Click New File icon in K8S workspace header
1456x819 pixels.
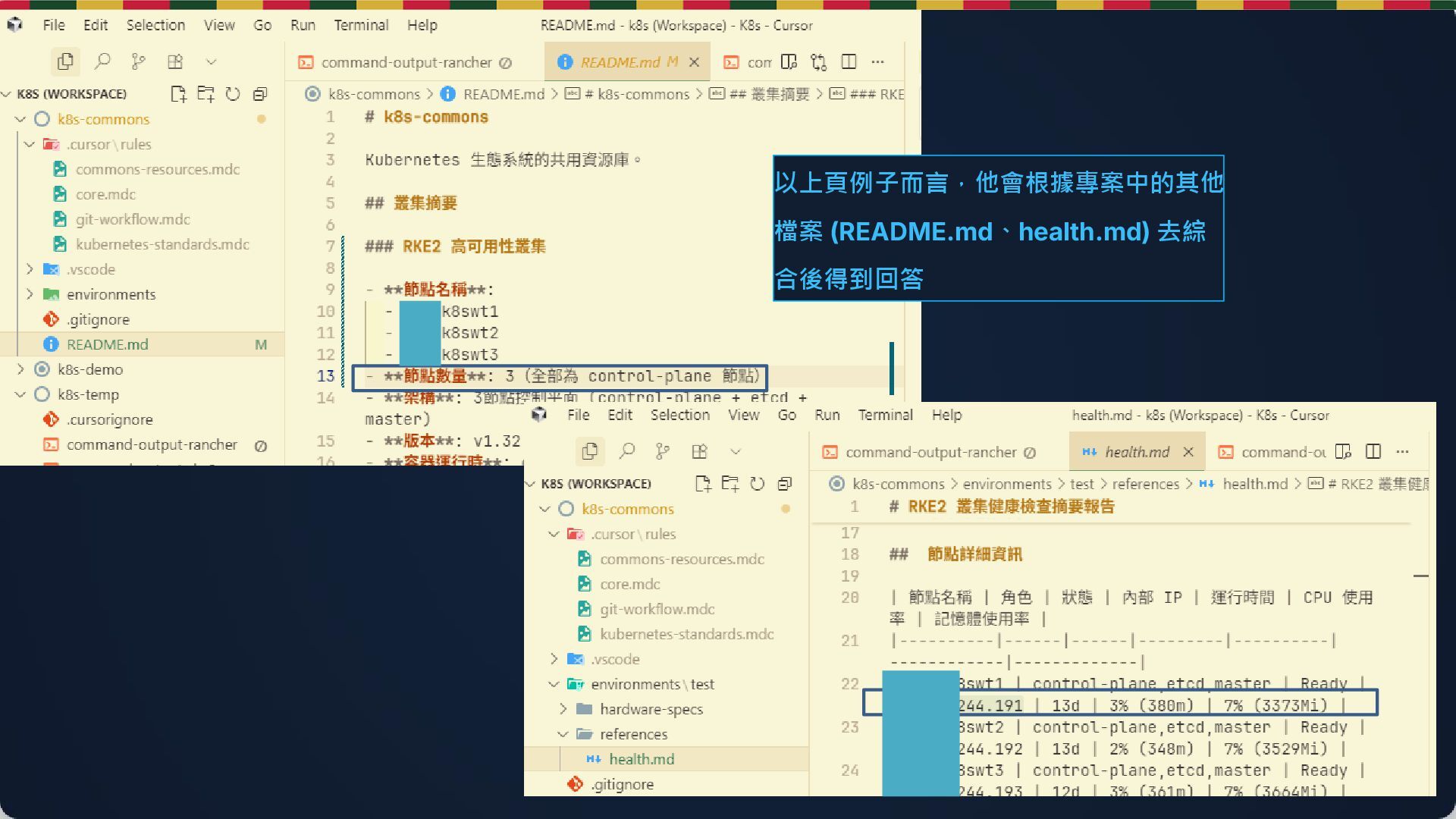coord(178,94)
